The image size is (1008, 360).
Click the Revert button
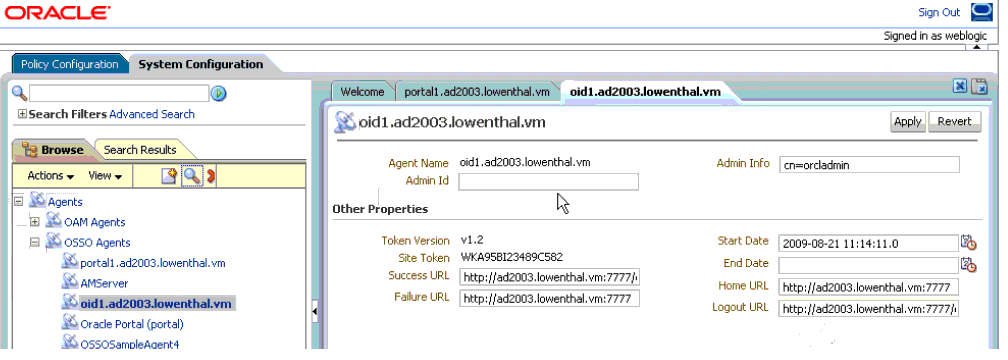pos(955,122)
